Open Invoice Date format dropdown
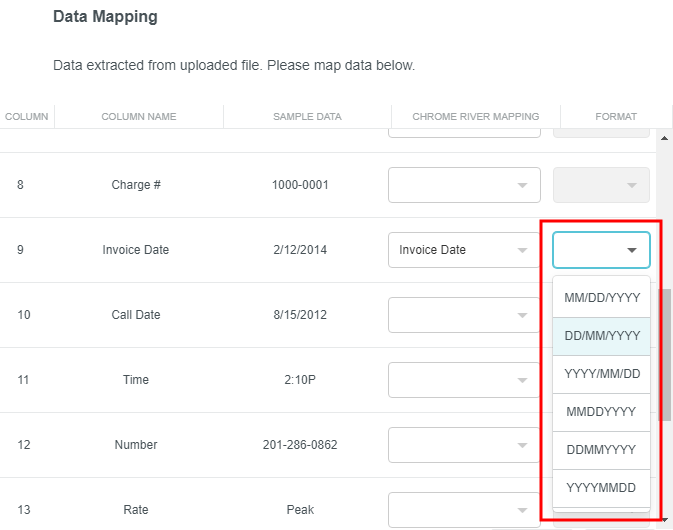 pos(601,250)
